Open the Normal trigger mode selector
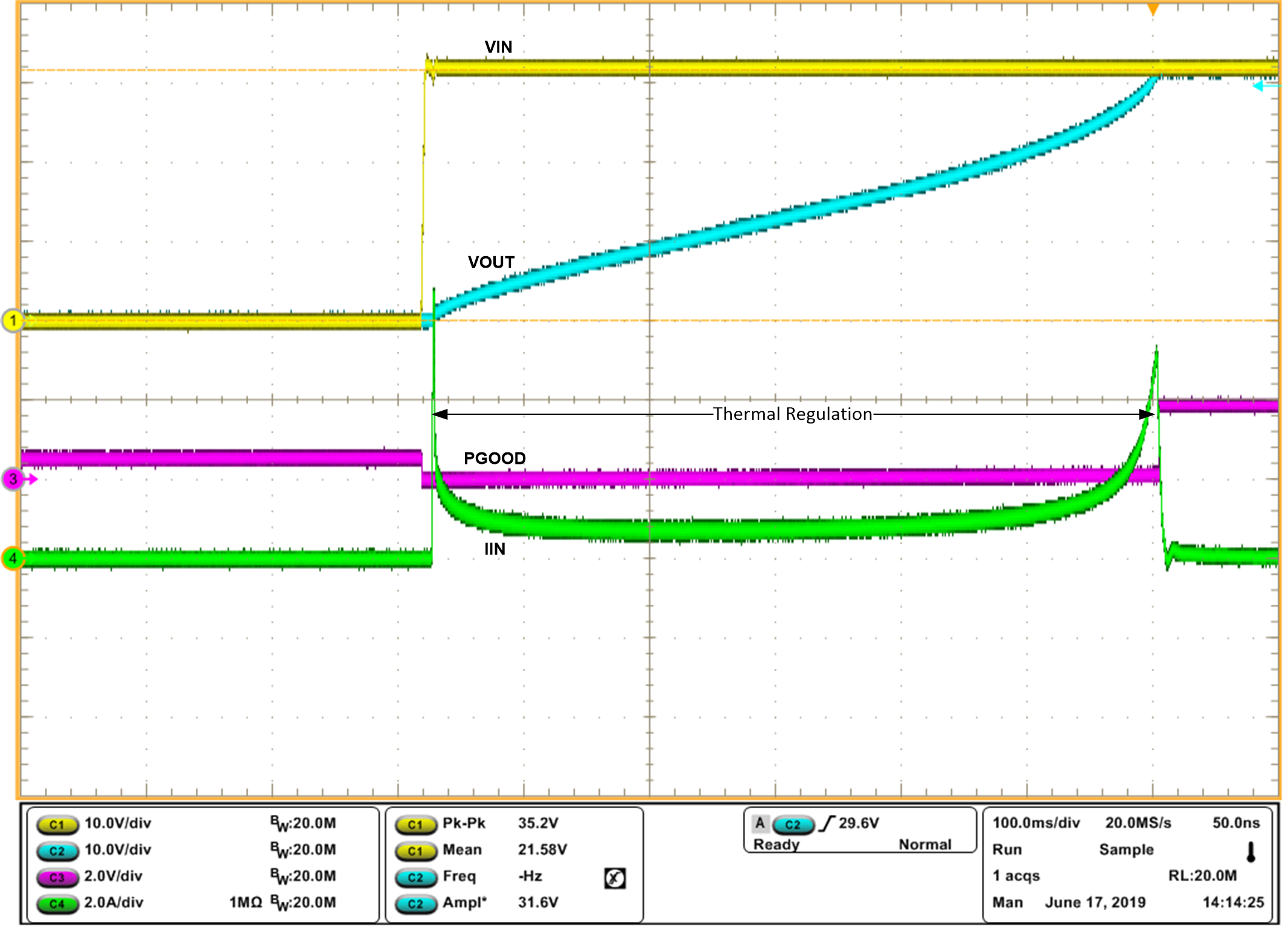This screenshot has height=926, width=1288. (x=924, y=844)
